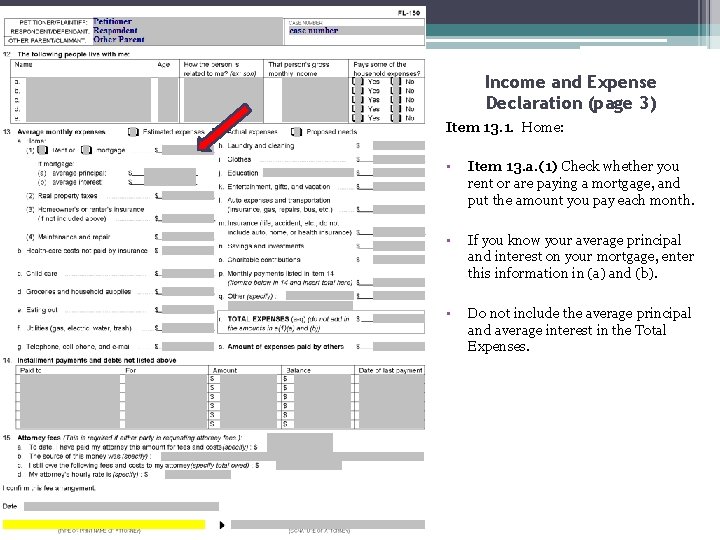720x540 pixels.
Task: Click the 'Date of last payment' column header
Action: (390, 370)
